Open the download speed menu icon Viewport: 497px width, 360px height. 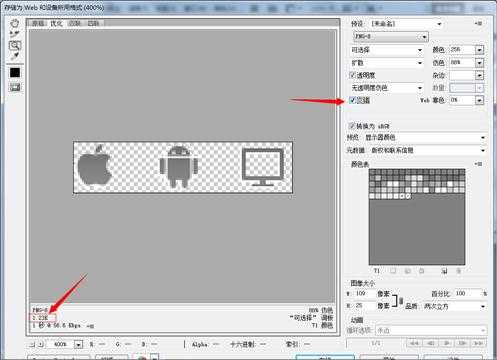[90, 326]
